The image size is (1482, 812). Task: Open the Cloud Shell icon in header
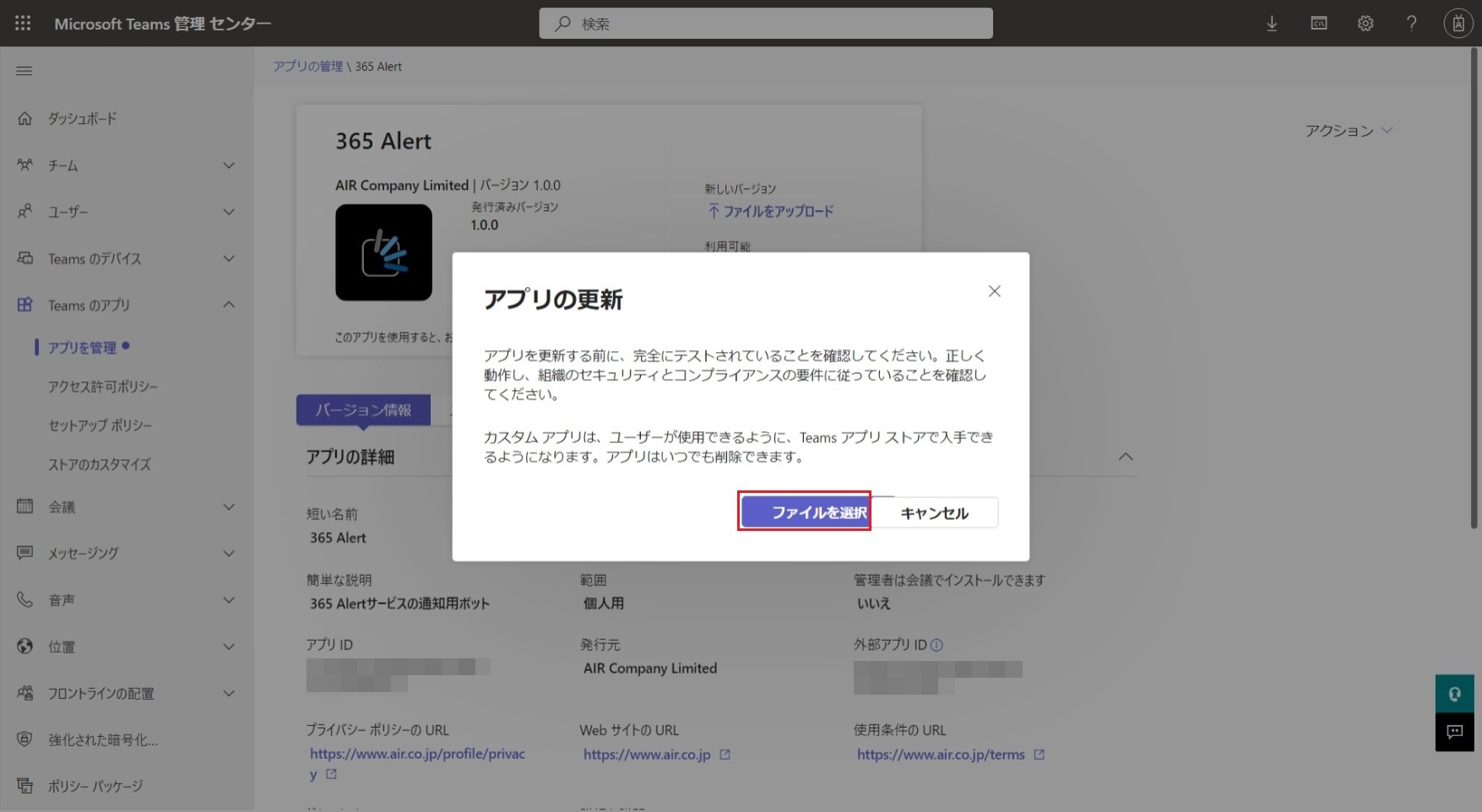tap(1318, 24)
